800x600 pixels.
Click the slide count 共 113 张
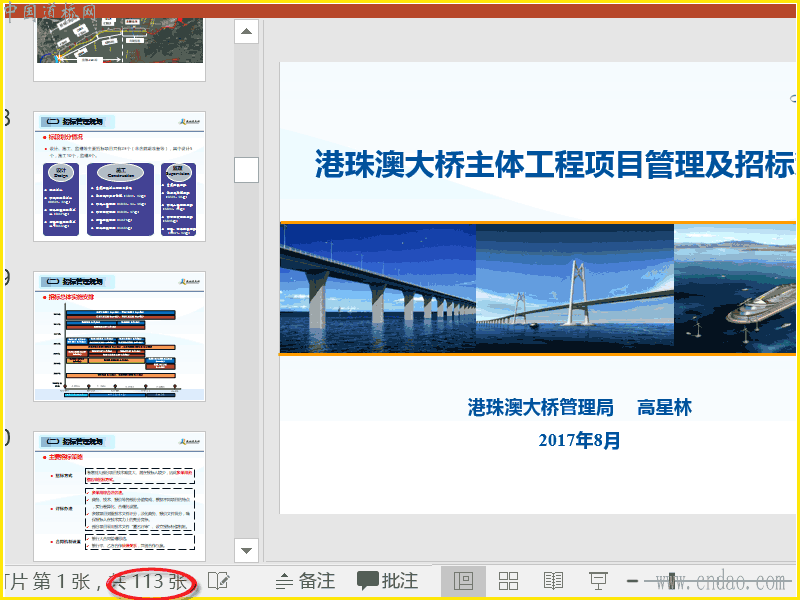click(150, 582)
